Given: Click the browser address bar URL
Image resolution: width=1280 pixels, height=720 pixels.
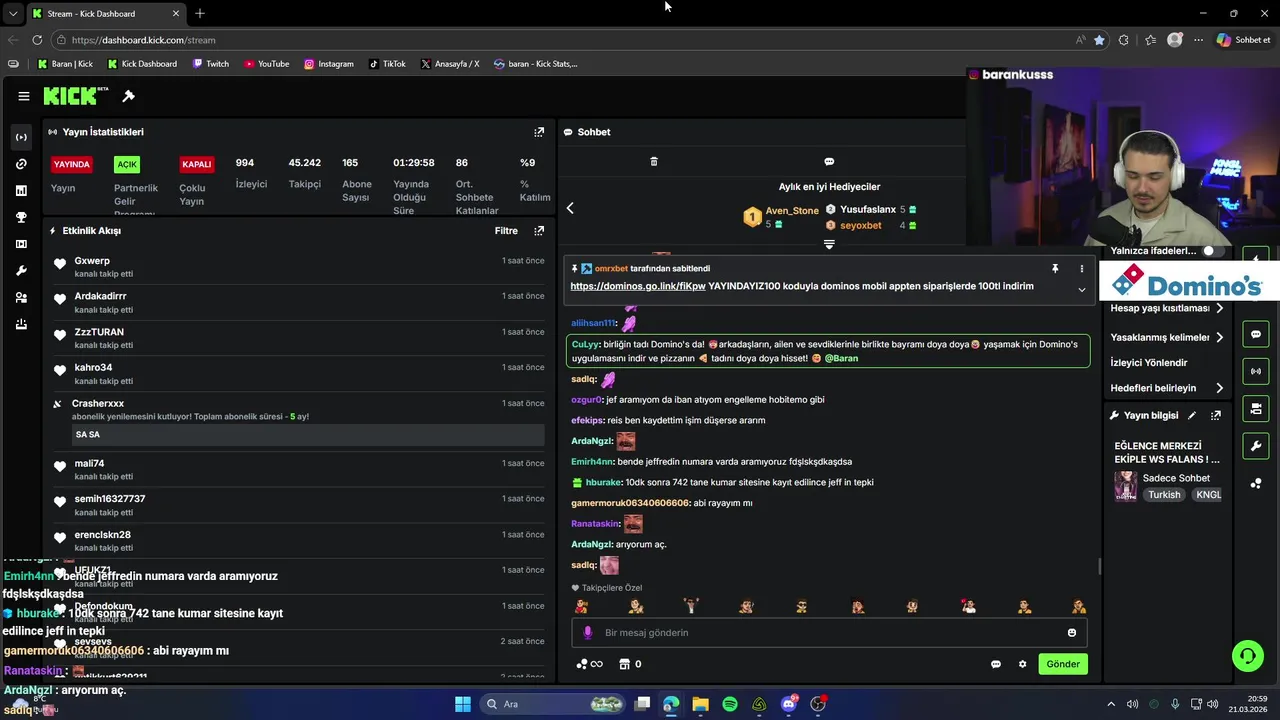Looking at the screenshot, I should pos(143,40).
